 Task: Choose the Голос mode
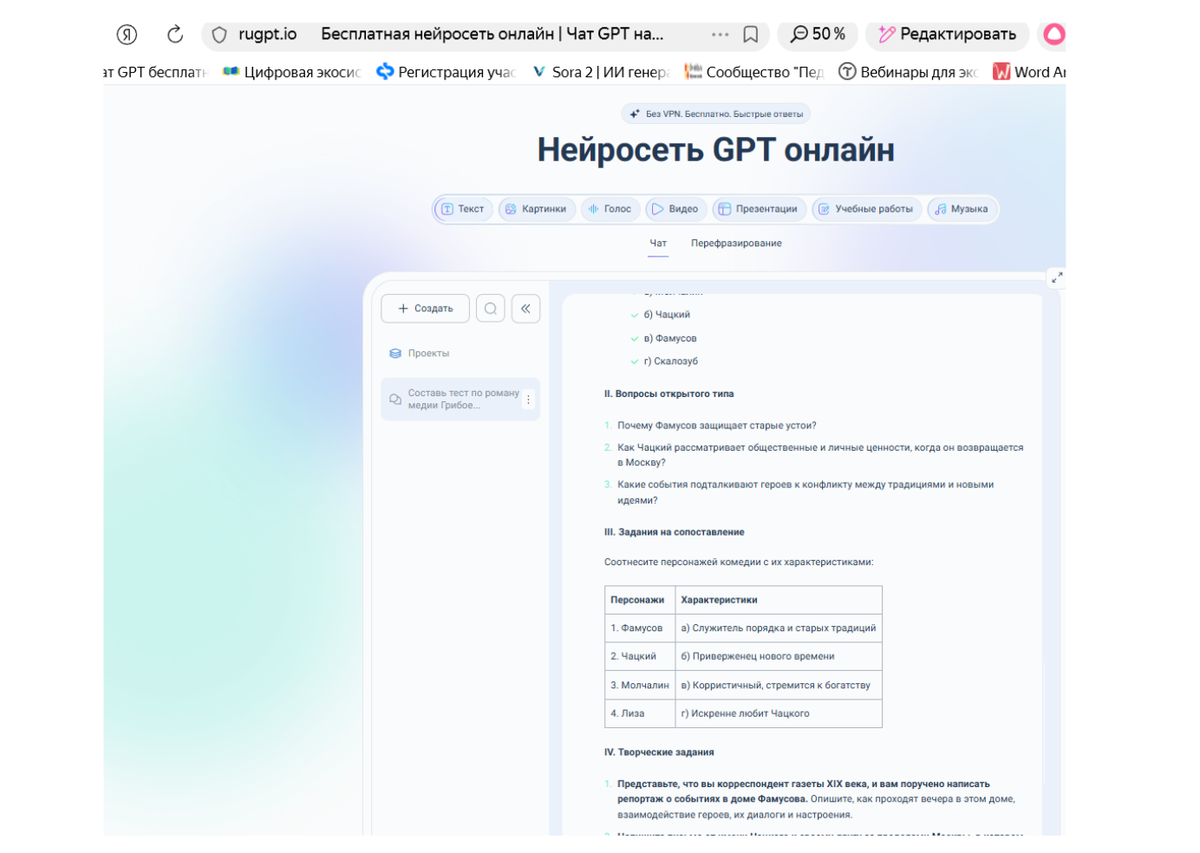[x=610, y=209]
